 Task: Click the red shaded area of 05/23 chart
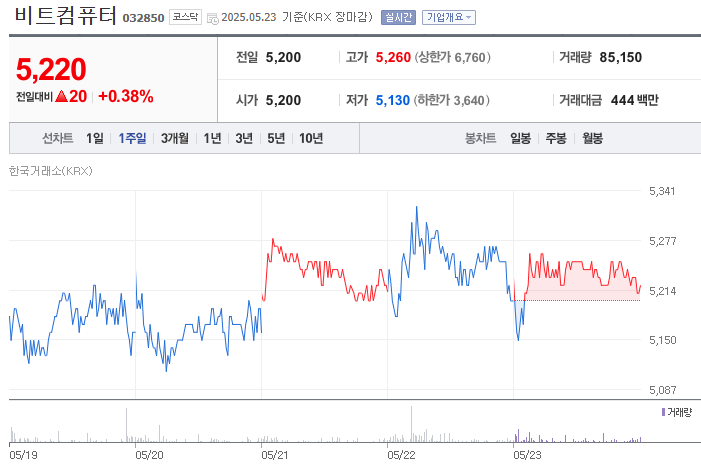(581, 288)
